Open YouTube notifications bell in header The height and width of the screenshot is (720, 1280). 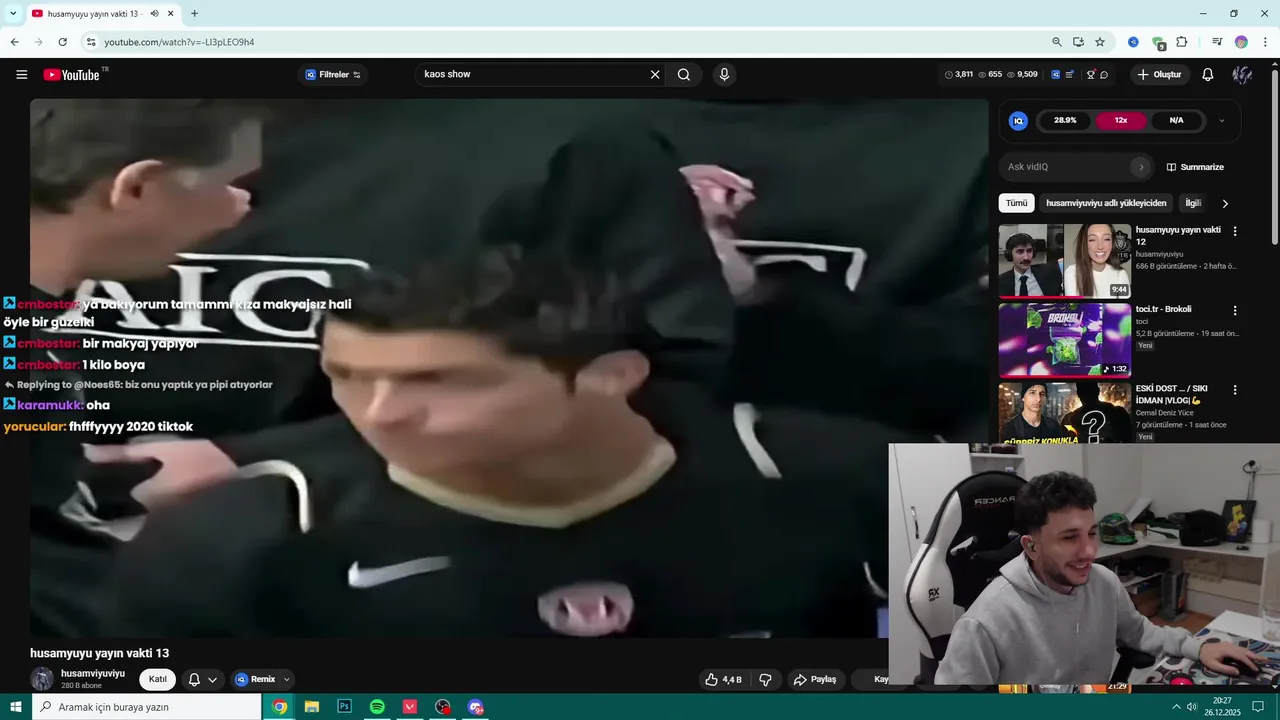1208,75
